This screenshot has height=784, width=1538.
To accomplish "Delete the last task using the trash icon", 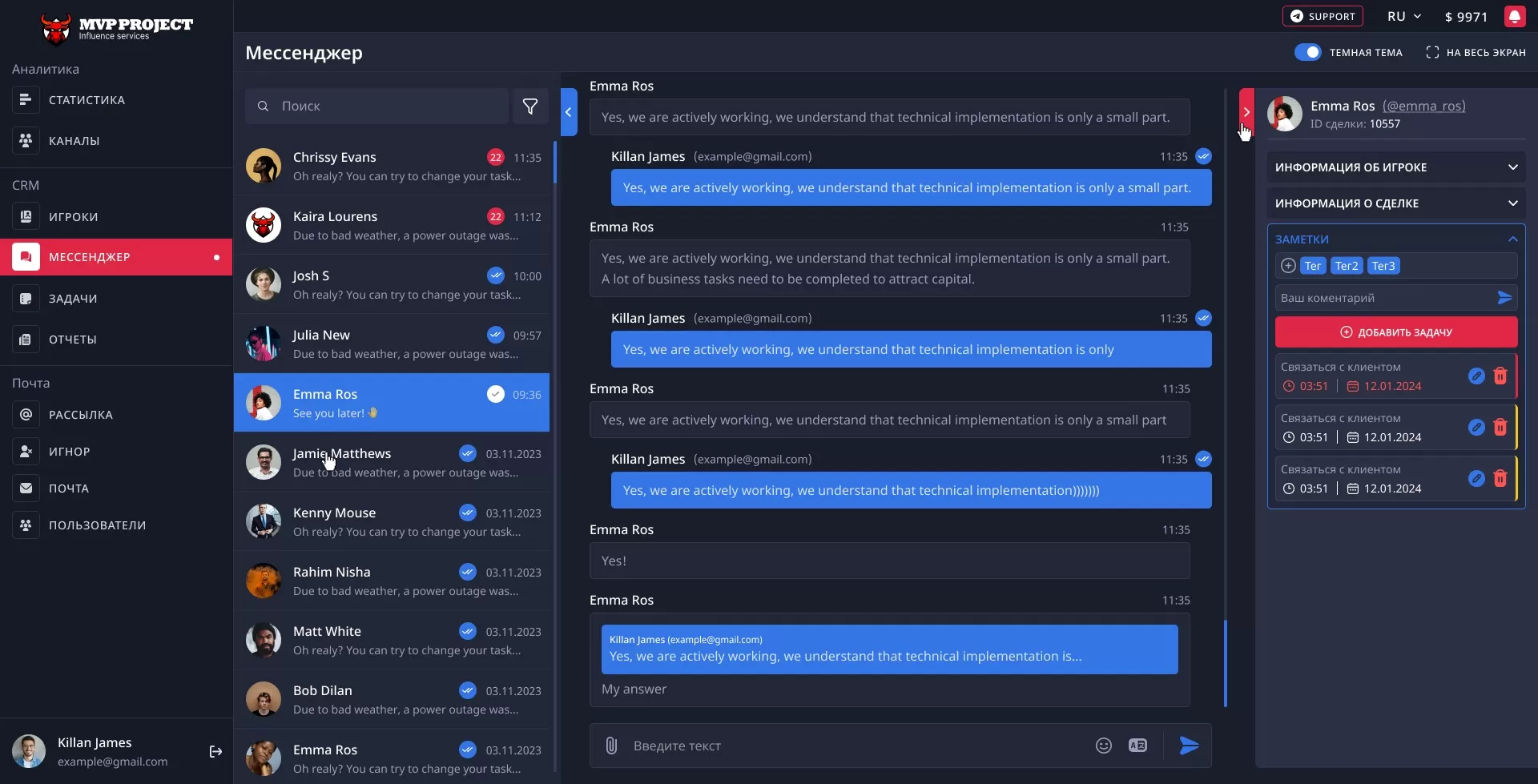I will [x=1500, y=478].
